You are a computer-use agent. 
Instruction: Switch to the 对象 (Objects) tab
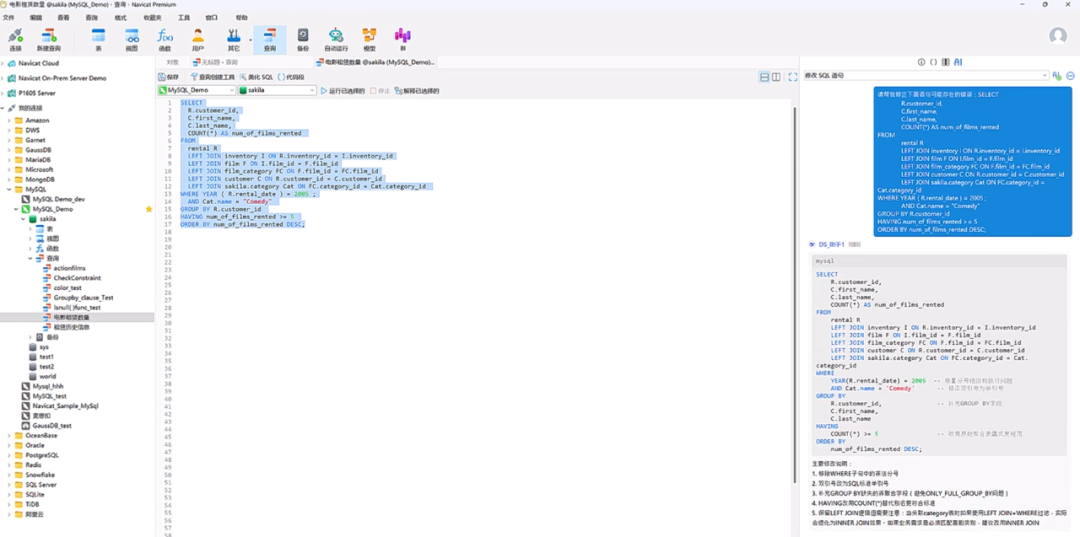172,62
